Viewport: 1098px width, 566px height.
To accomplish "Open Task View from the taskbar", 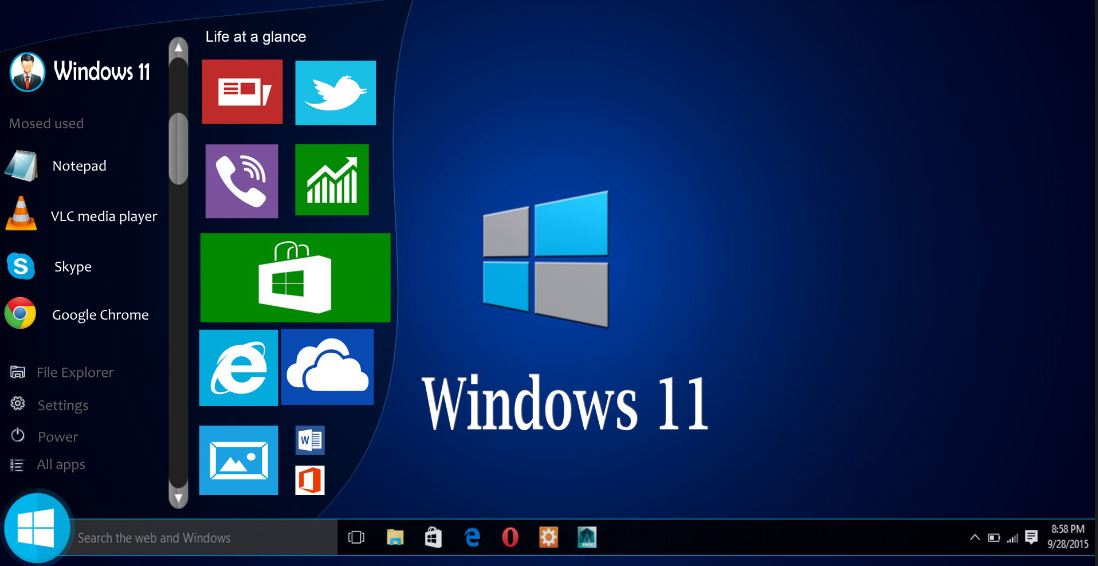I will click(x=356, y=538).
